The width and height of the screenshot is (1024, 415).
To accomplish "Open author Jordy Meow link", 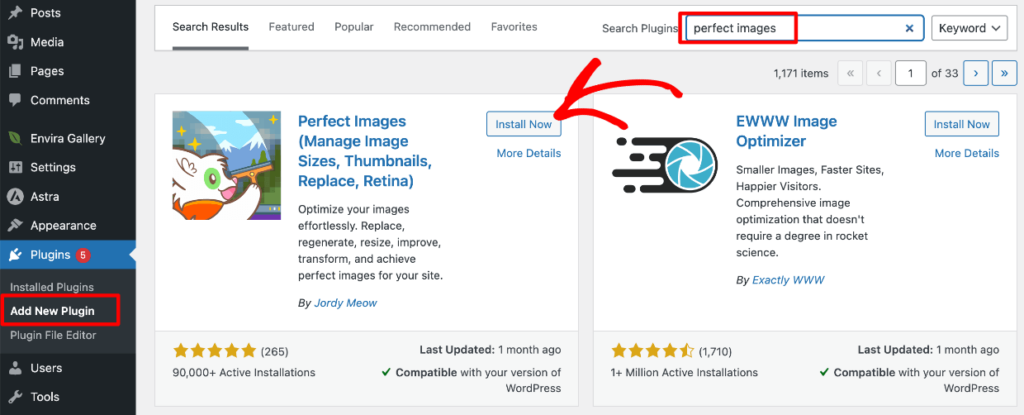I will 345,303.
